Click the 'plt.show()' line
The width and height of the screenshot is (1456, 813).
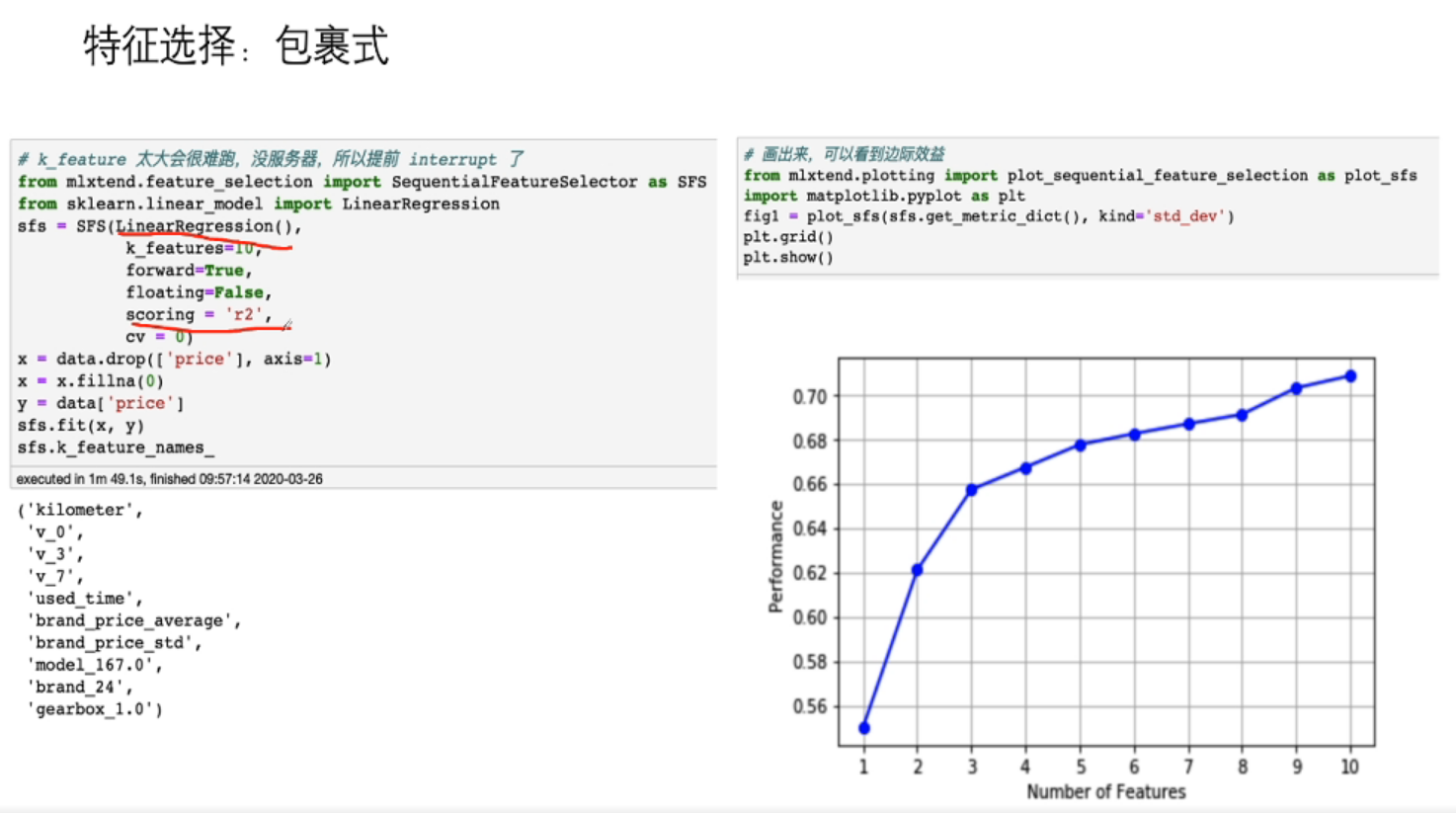[788, 258]
